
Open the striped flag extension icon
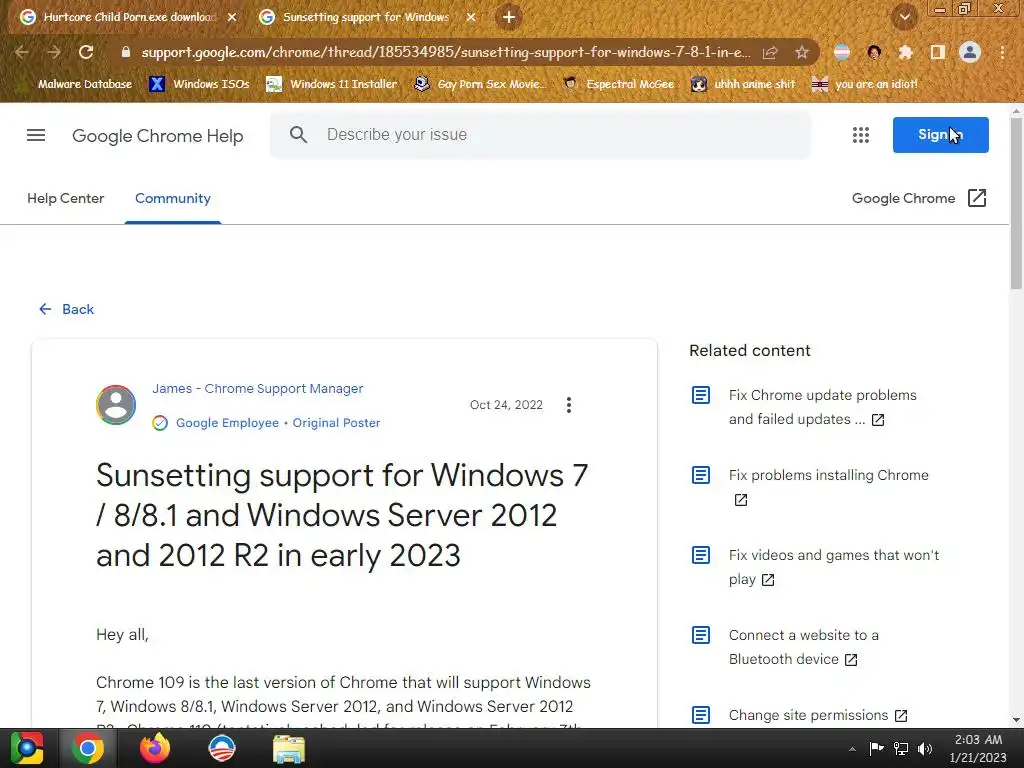point(842,52)
